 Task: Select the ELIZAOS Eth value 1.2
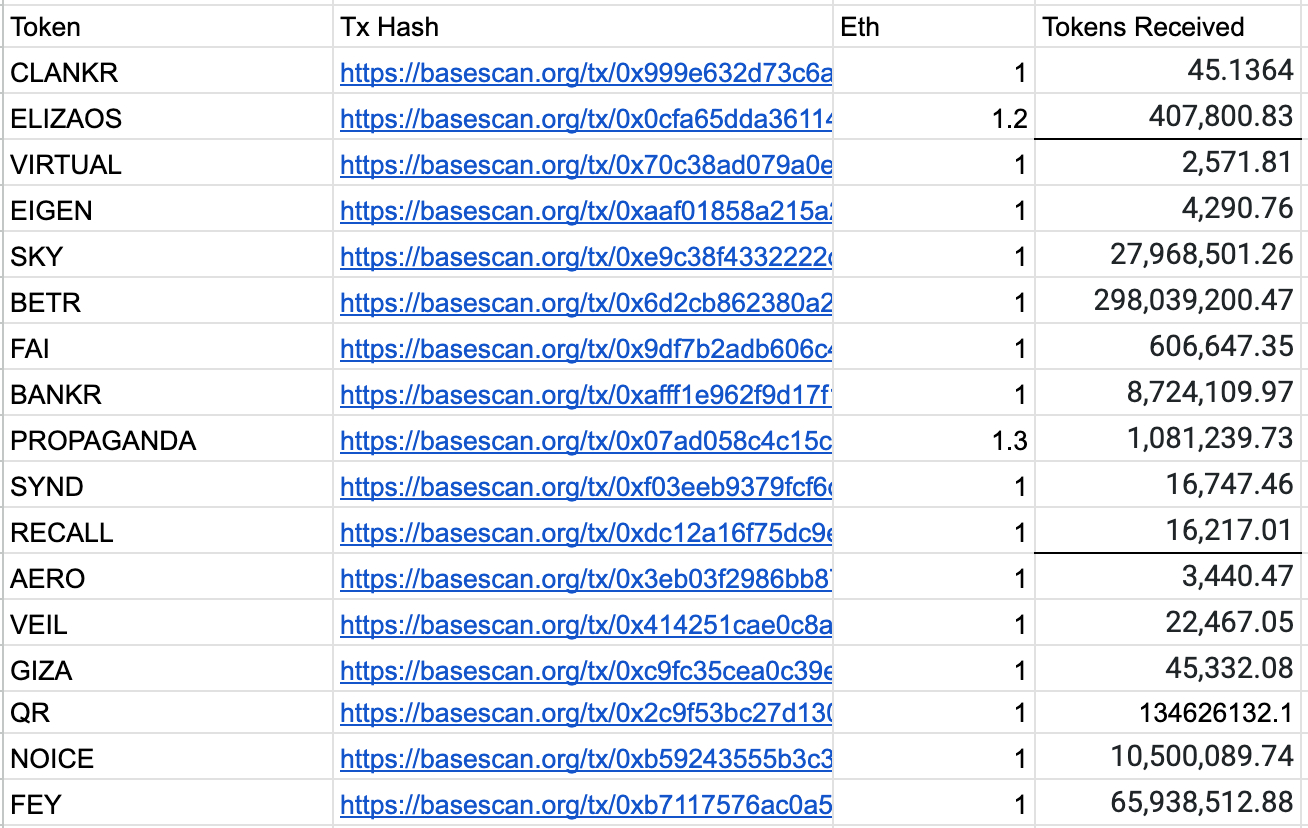tap(934, 118)
